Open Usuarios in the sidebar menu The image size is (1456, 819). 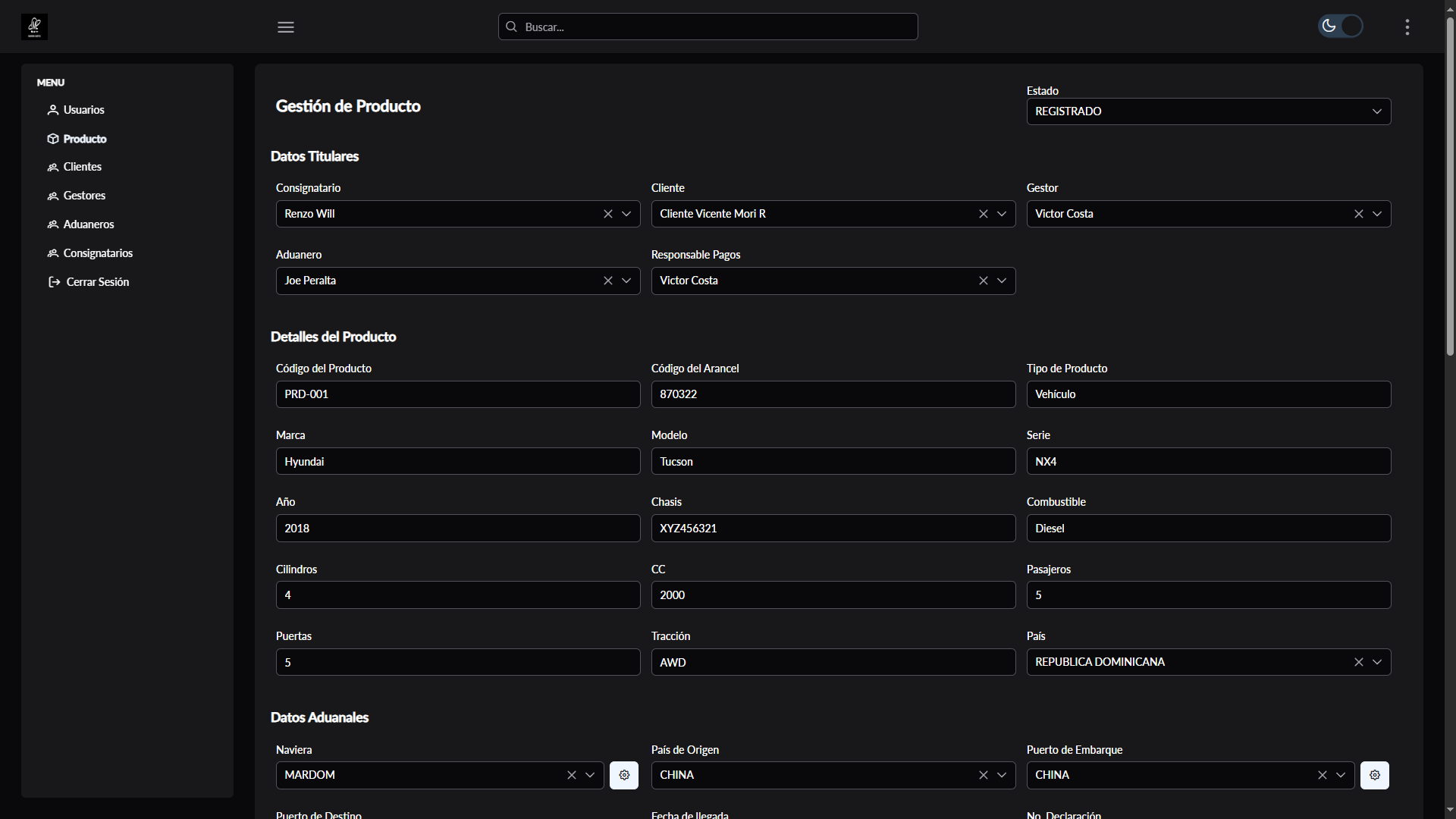(x=83, y=110)
